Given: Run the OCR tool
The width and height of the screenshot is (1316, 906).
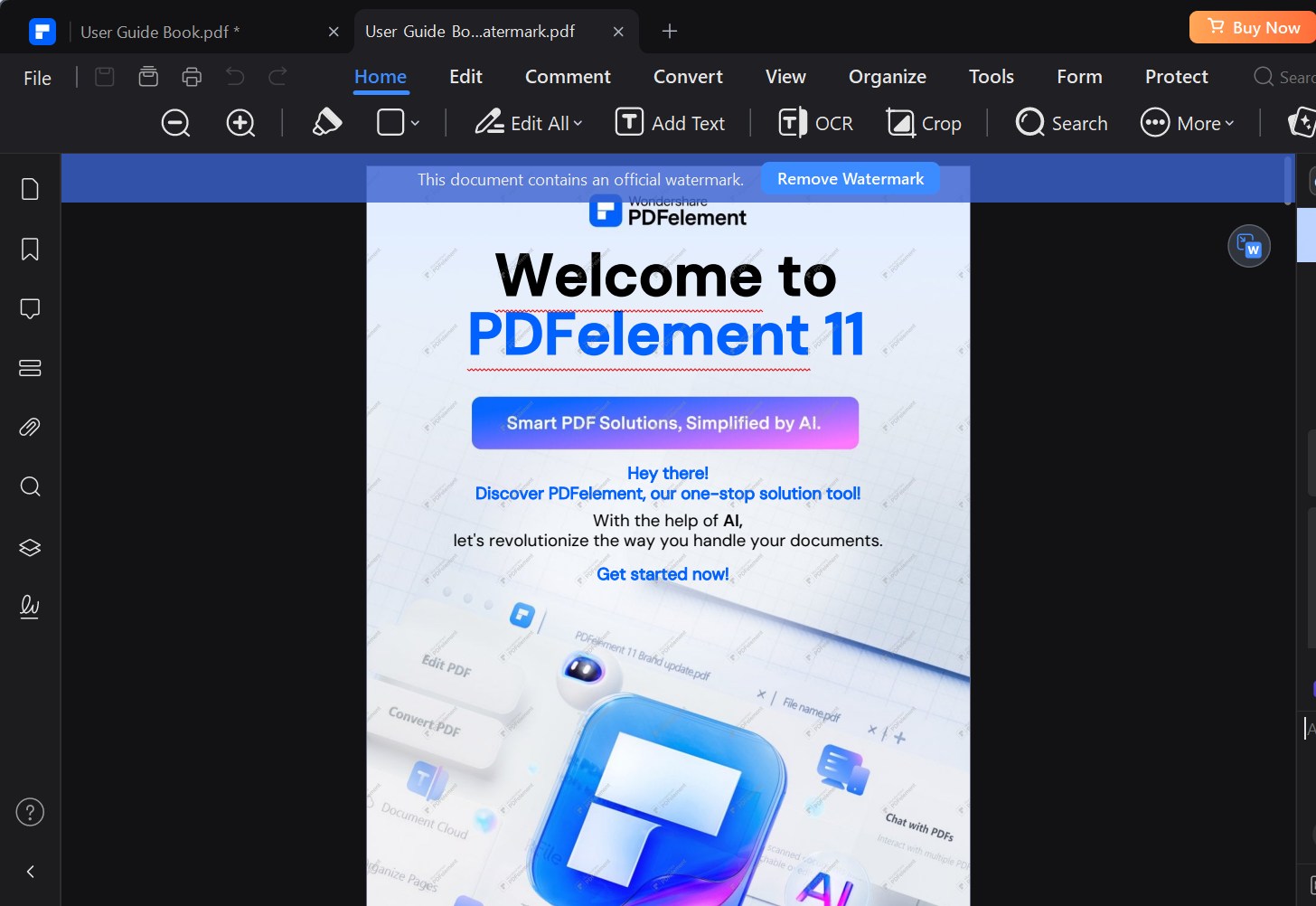Looking at the screenshot, I should click(815, 123).
